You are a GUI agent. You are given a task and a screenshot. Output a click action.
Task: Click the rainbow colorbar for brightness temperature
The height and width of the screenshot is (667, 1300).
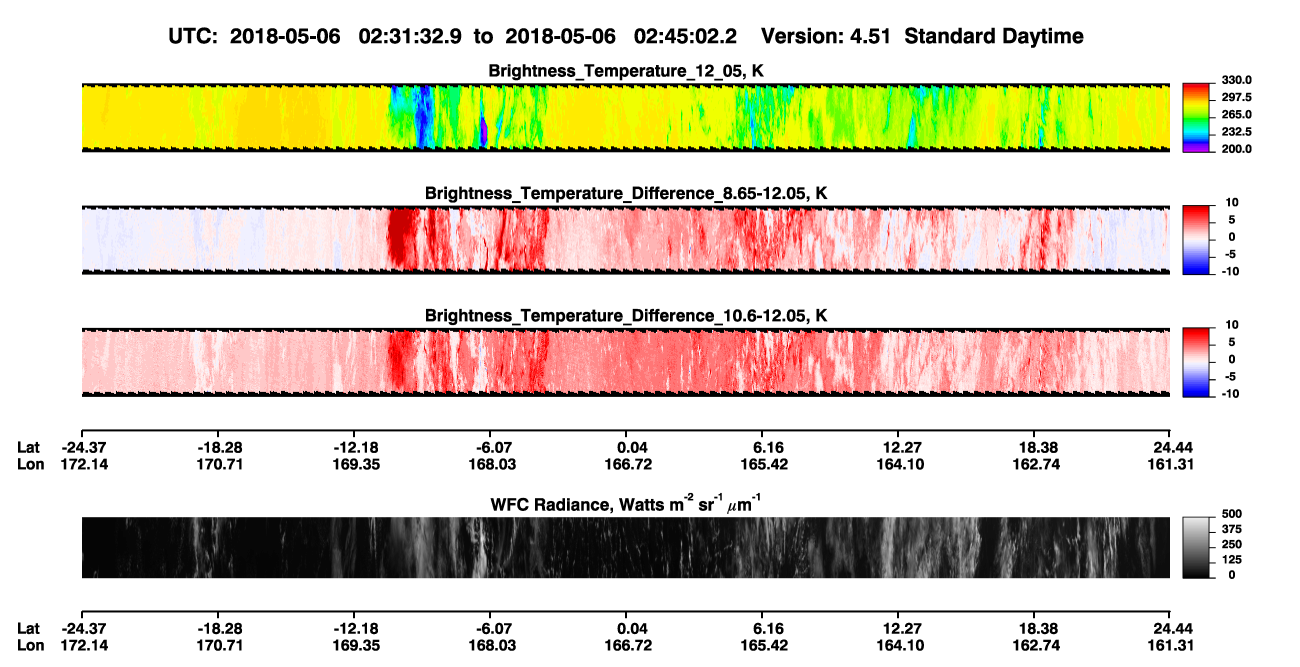1197,116
